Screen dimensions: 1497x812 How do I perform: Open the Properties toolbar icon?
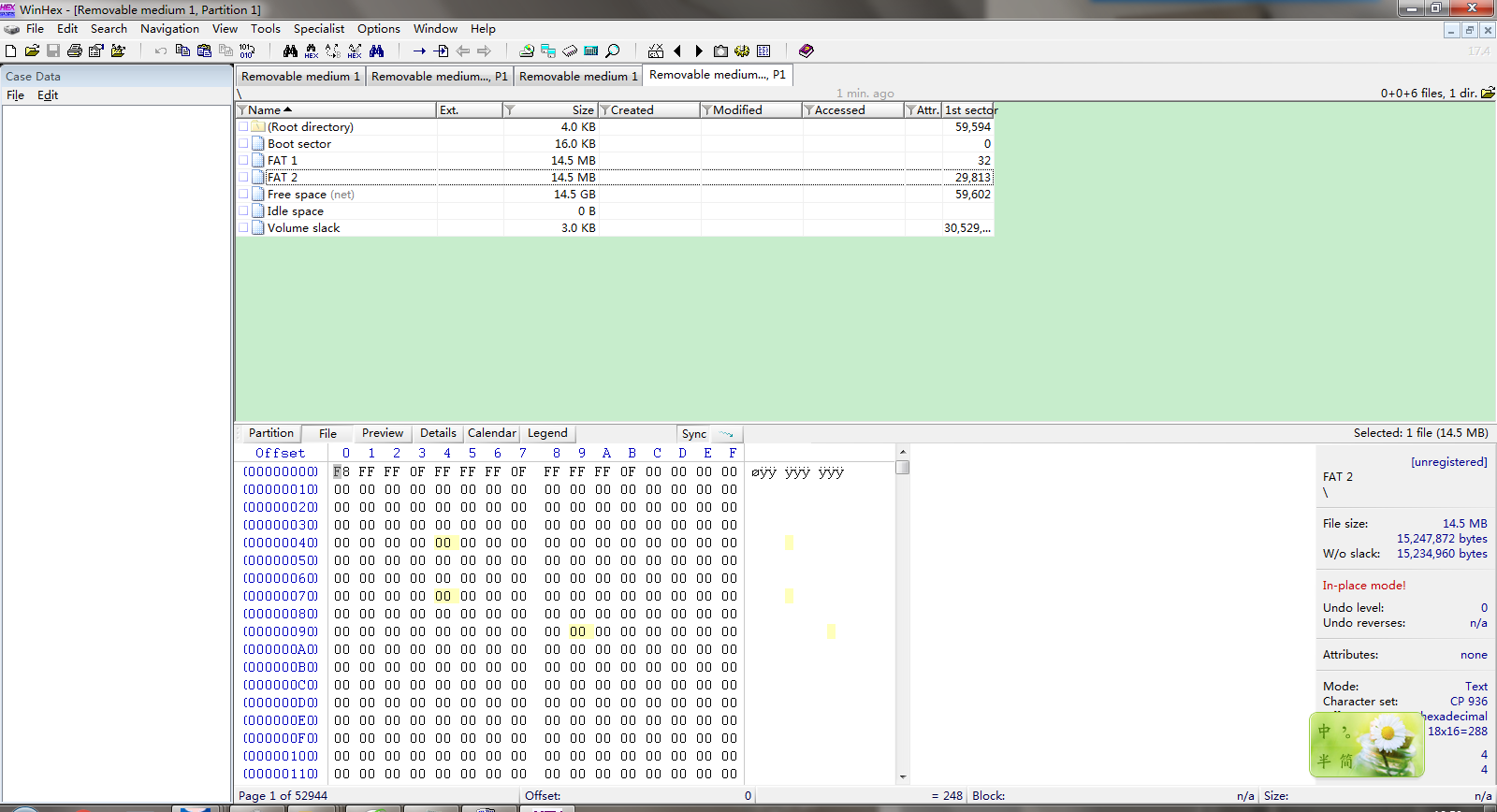pos(96,51)
